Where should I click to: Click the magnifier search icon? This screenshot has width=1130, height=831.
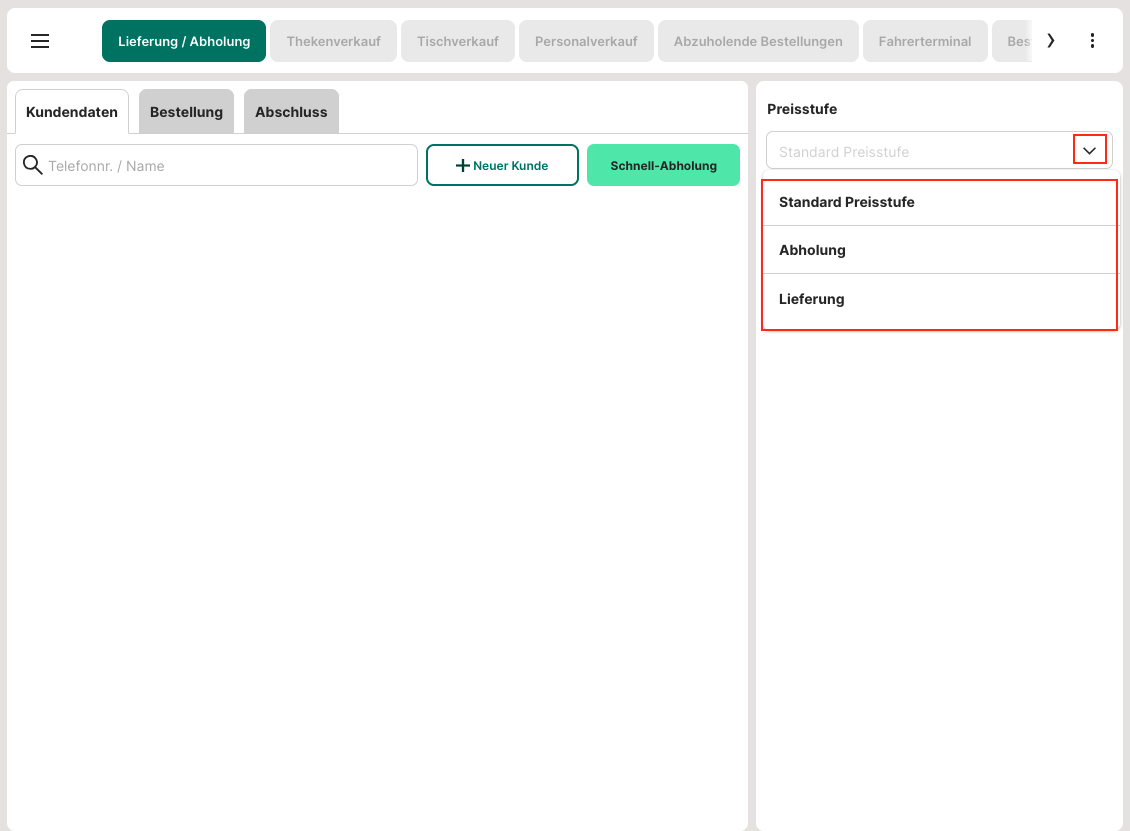pyautogui.click(x=32, y=165)
